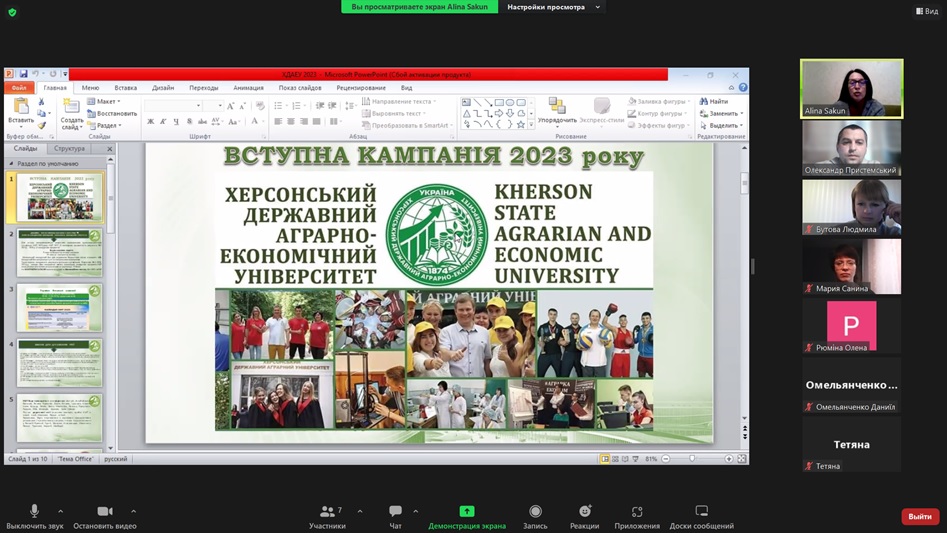The height and width of the screenshot is (533, 947).
Task: Click the Восстановить reset slide button
Action: tap(112, 113)
